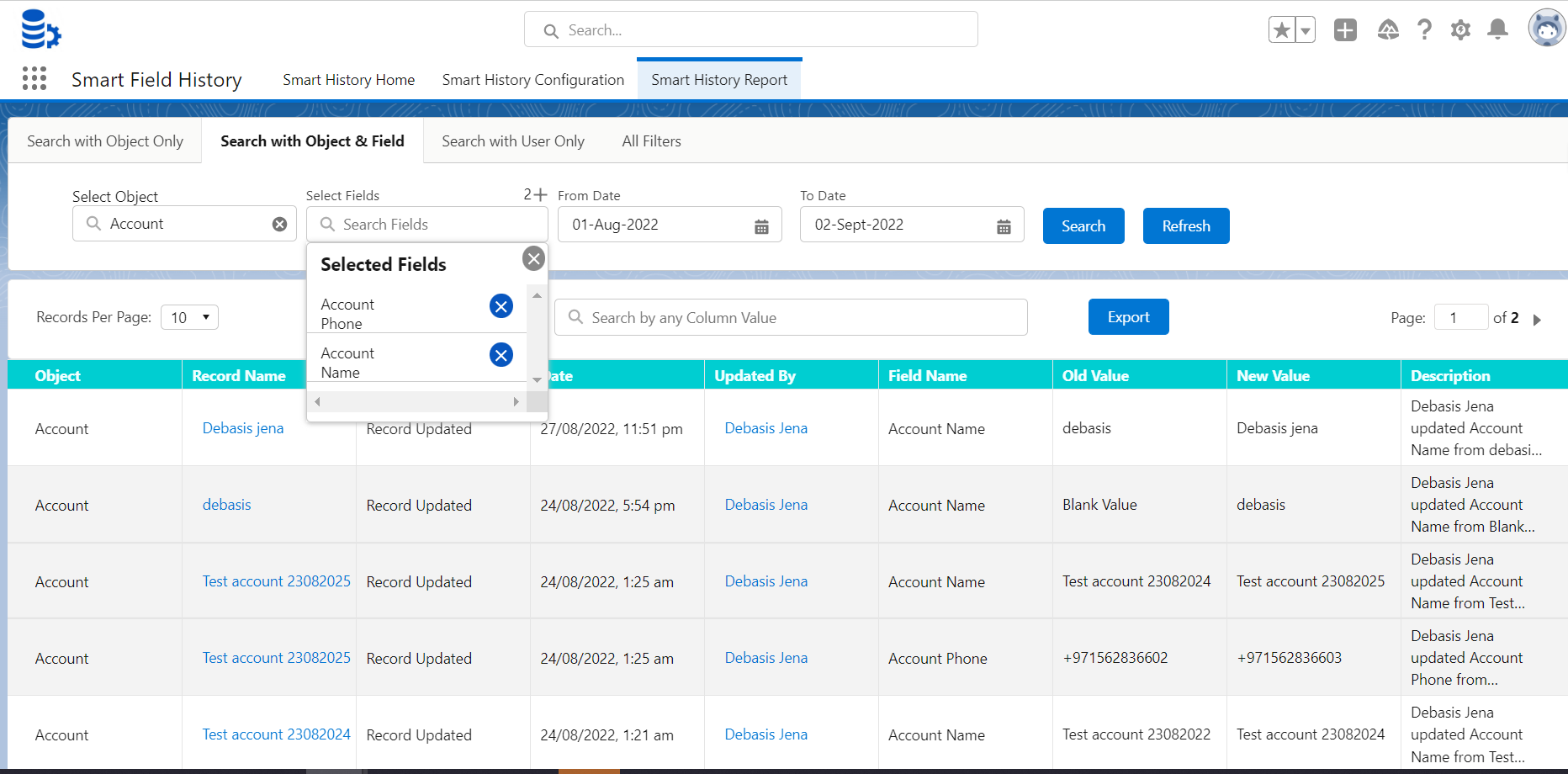
Task: Open the notifications bell
Action: 1497,30
